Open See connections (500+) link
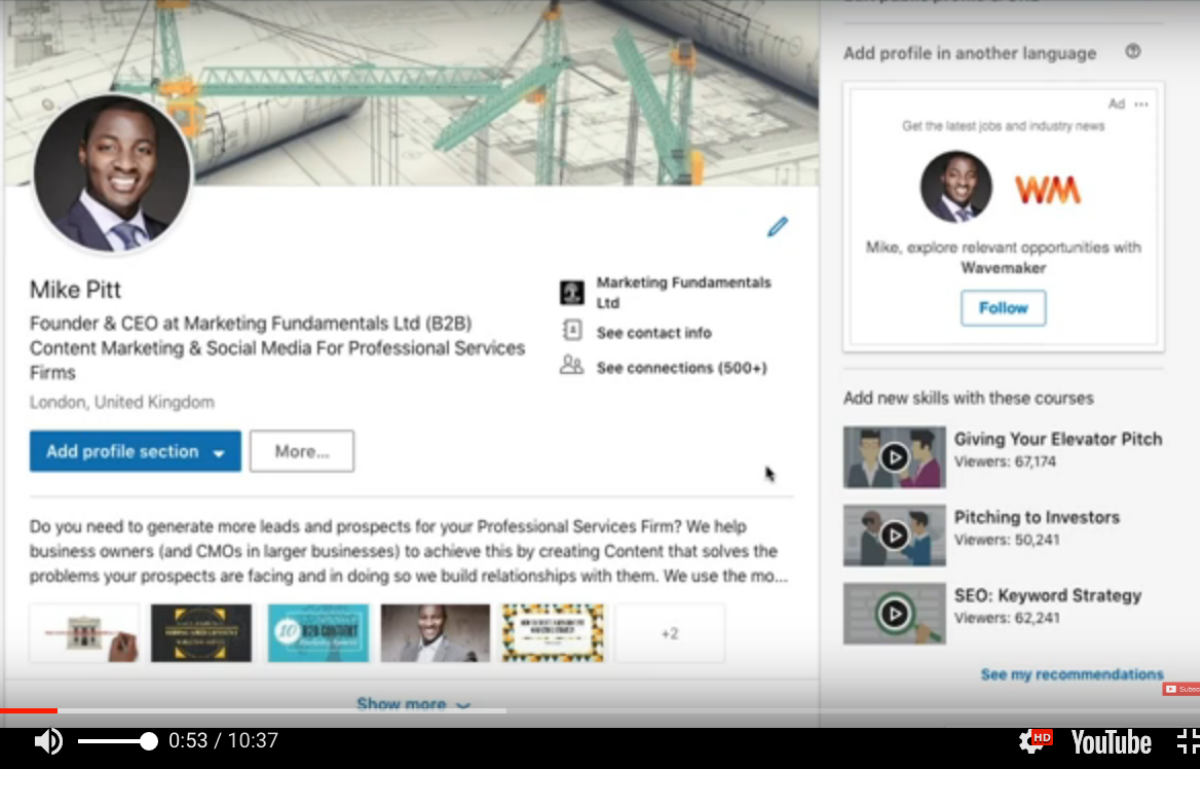This screenshot has height=800, width=1200. click(681, 368)
